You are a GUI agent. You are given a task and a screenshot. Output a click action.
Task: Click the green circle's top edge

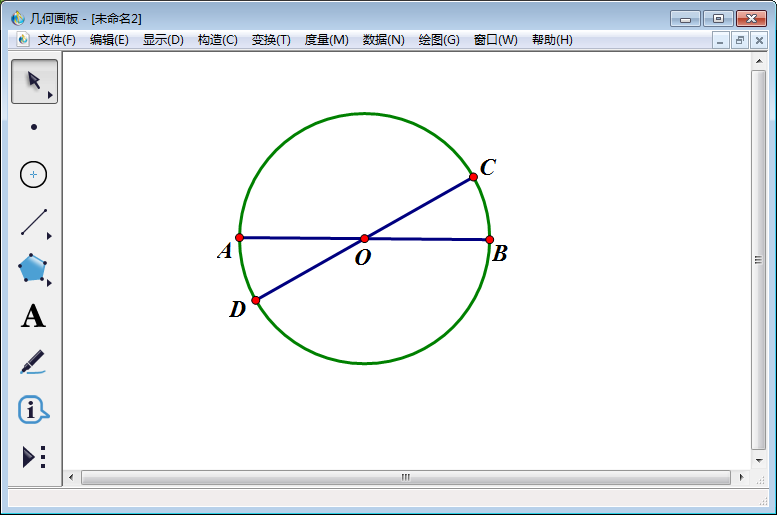tap(365, 113)
